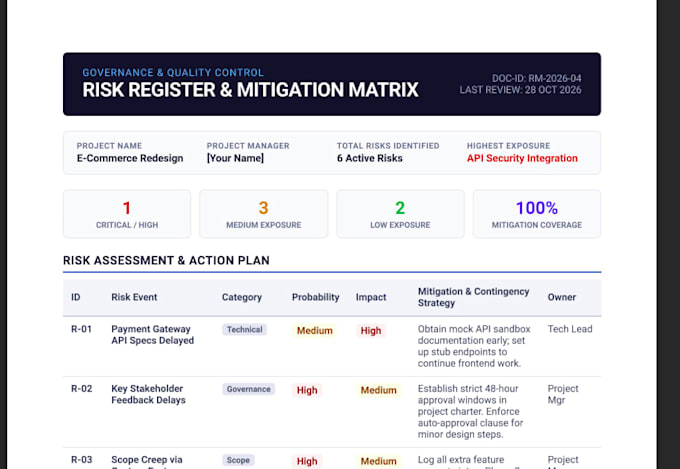Click the 'Impact' column header

(x=371, y=297)
